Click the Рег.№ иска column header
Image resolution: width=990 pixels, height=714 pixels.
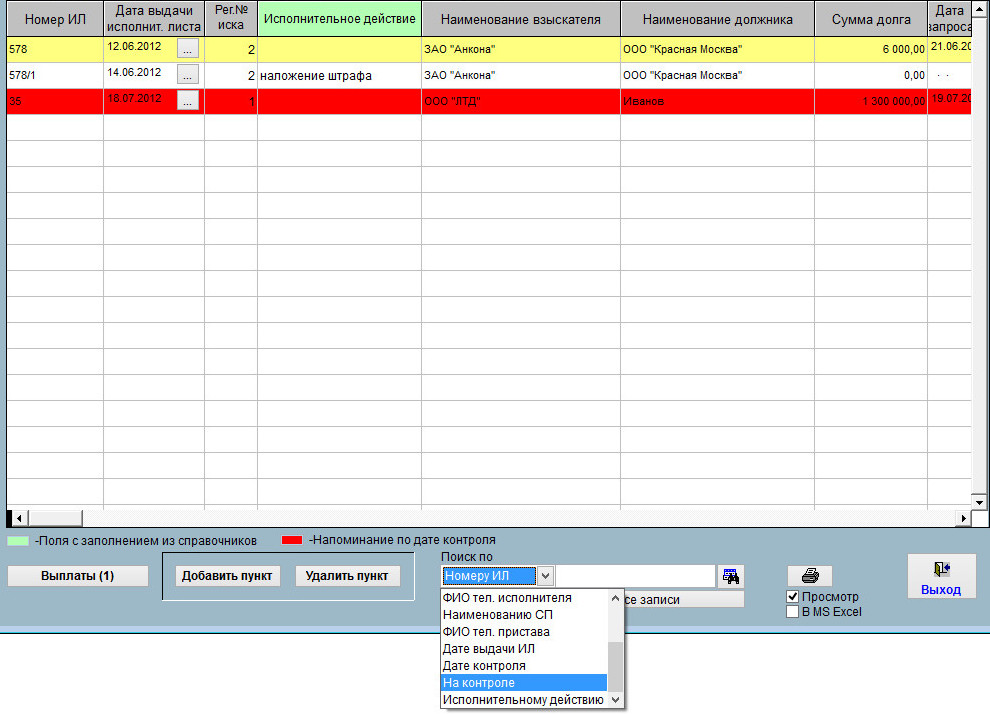point(231,19)
